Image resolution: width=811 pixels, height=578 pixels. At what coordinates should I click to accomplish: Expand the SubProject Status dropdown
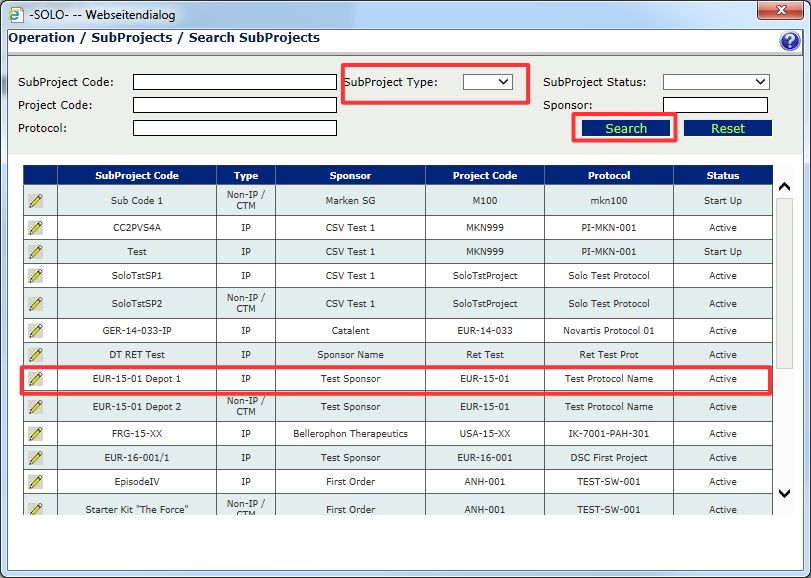[x=716, y=82]
